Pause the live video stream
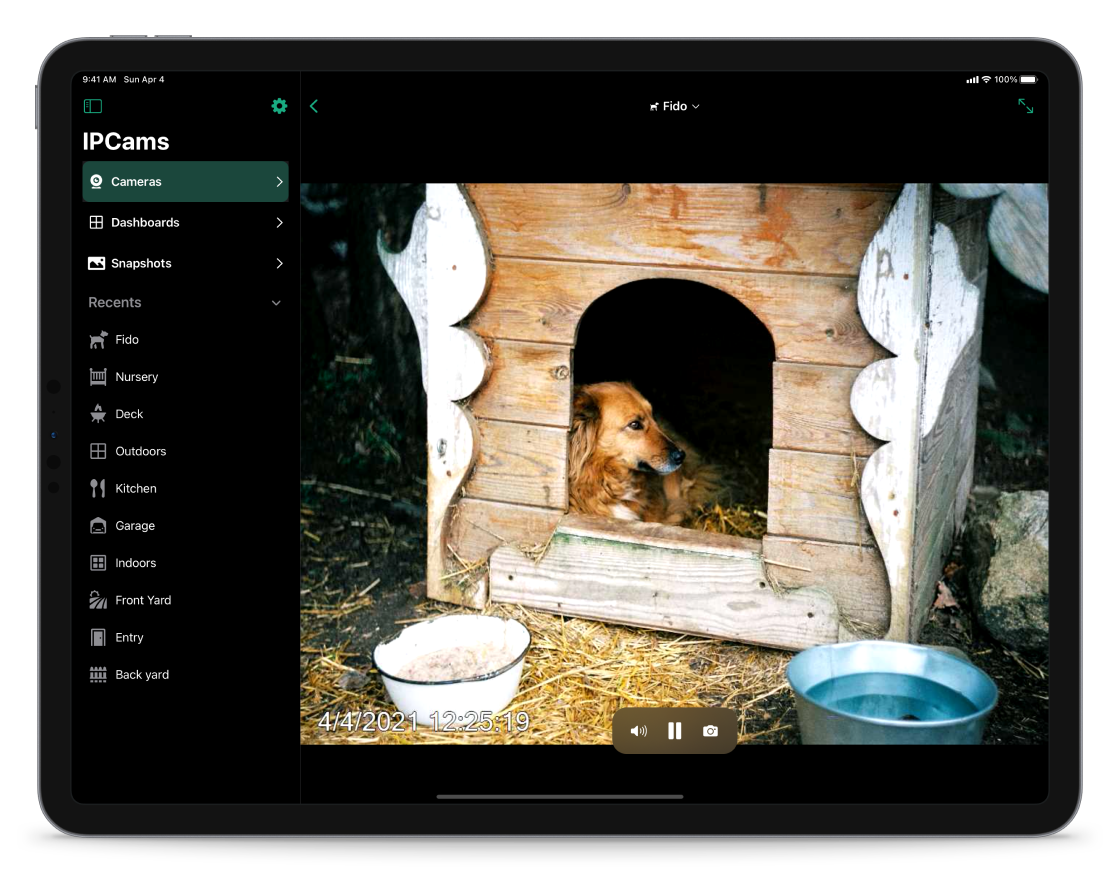The height and width of the screenshot is (875, 1120). pos(674,731)
